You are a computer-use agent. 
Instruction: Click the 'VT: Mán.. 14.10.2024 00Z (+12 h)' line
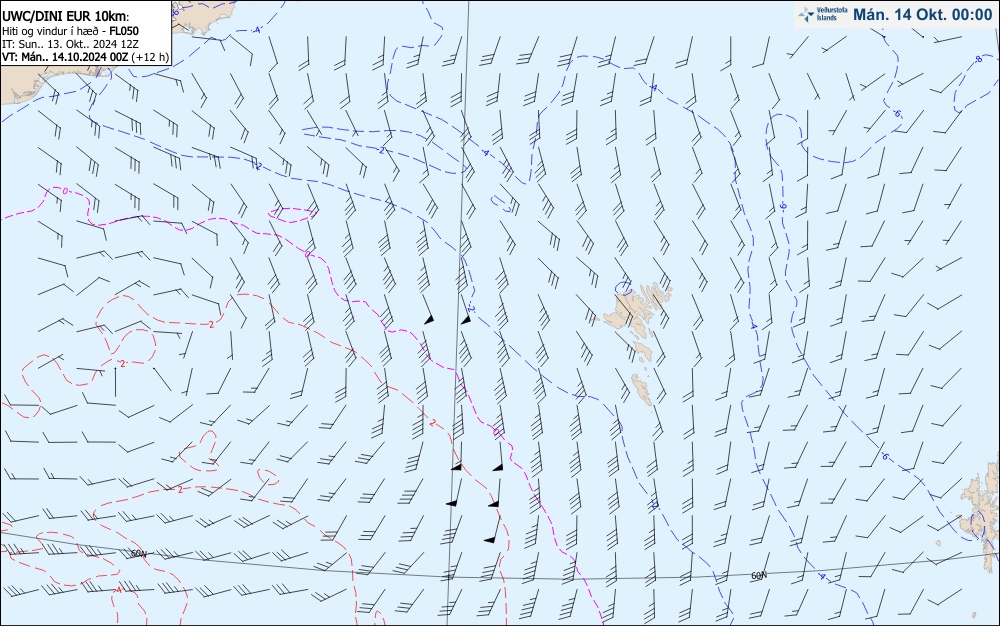click(85, 57)
